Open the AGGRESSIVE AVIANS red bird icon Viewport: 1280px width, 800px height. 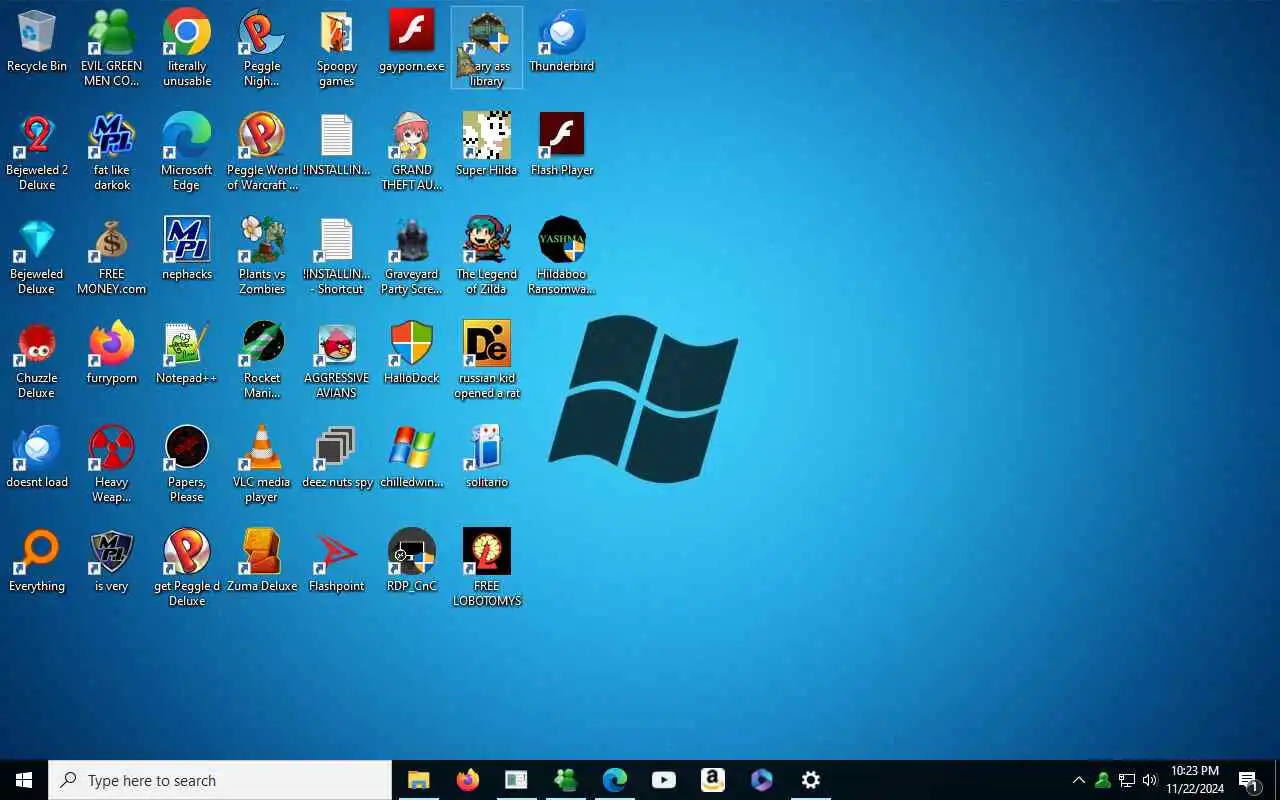click(337, 360)
